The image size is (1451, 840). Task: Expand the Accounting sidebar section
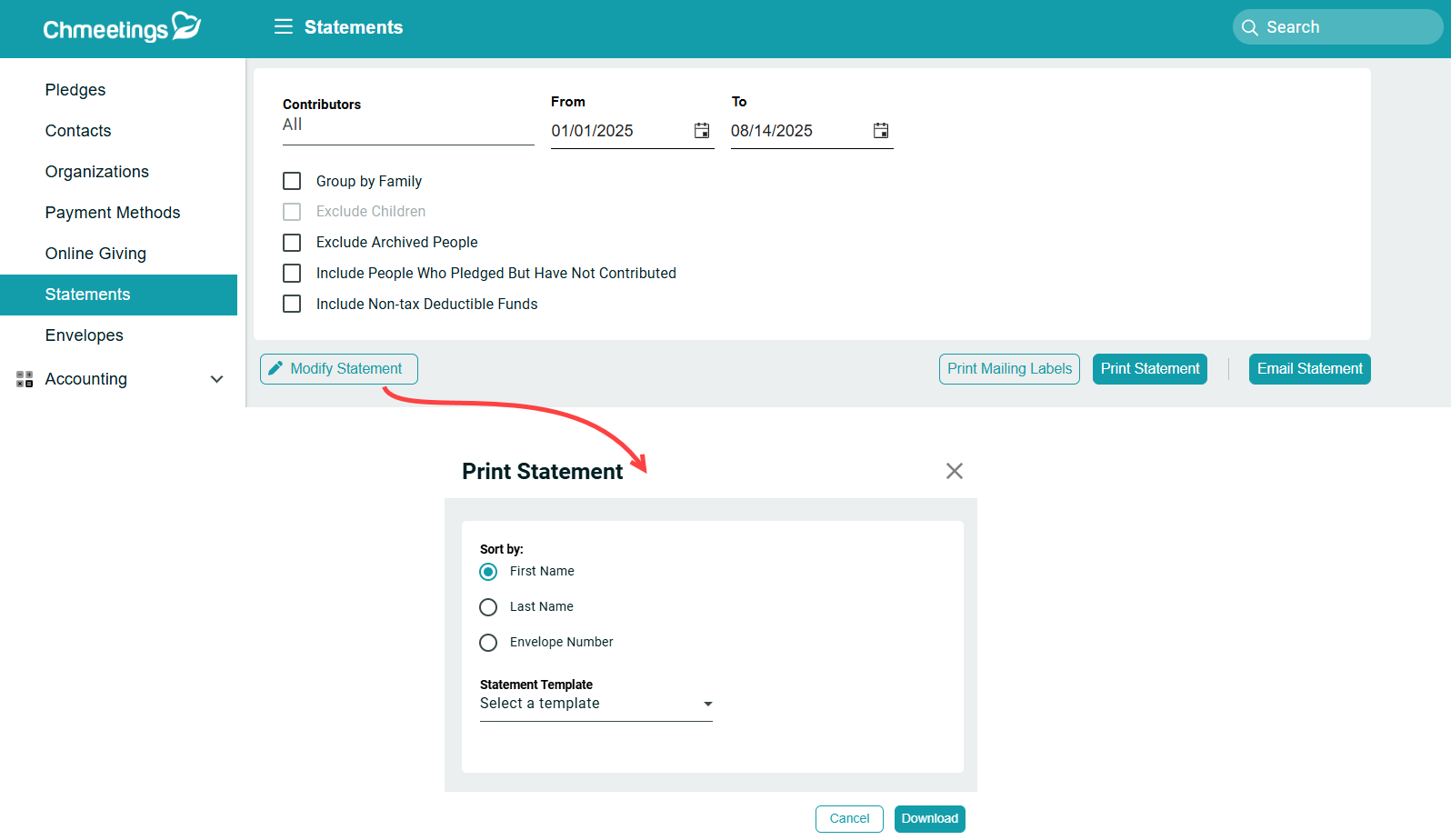tap(216, 379)
